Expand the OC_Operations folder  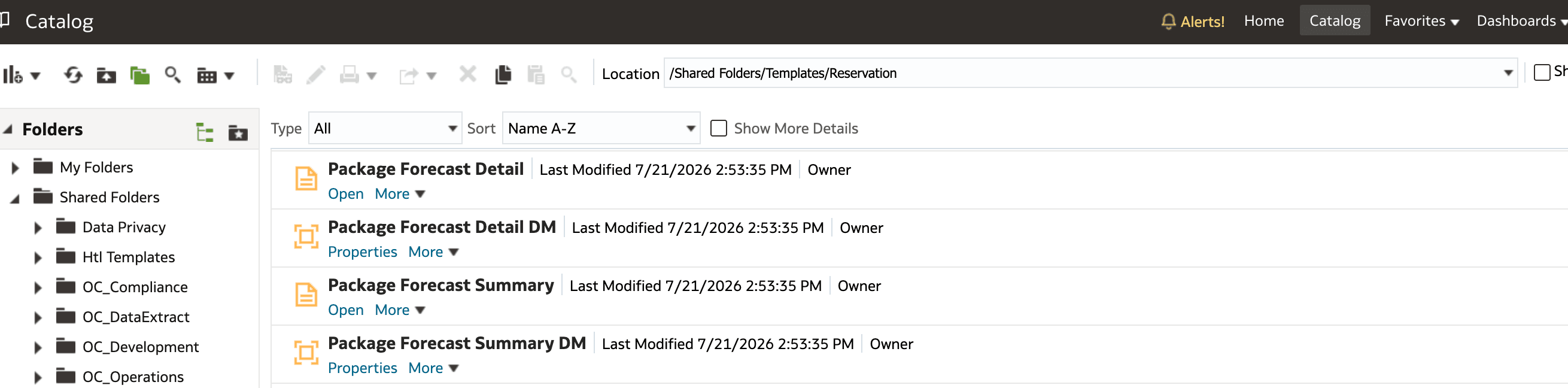(x=38, y=377)
